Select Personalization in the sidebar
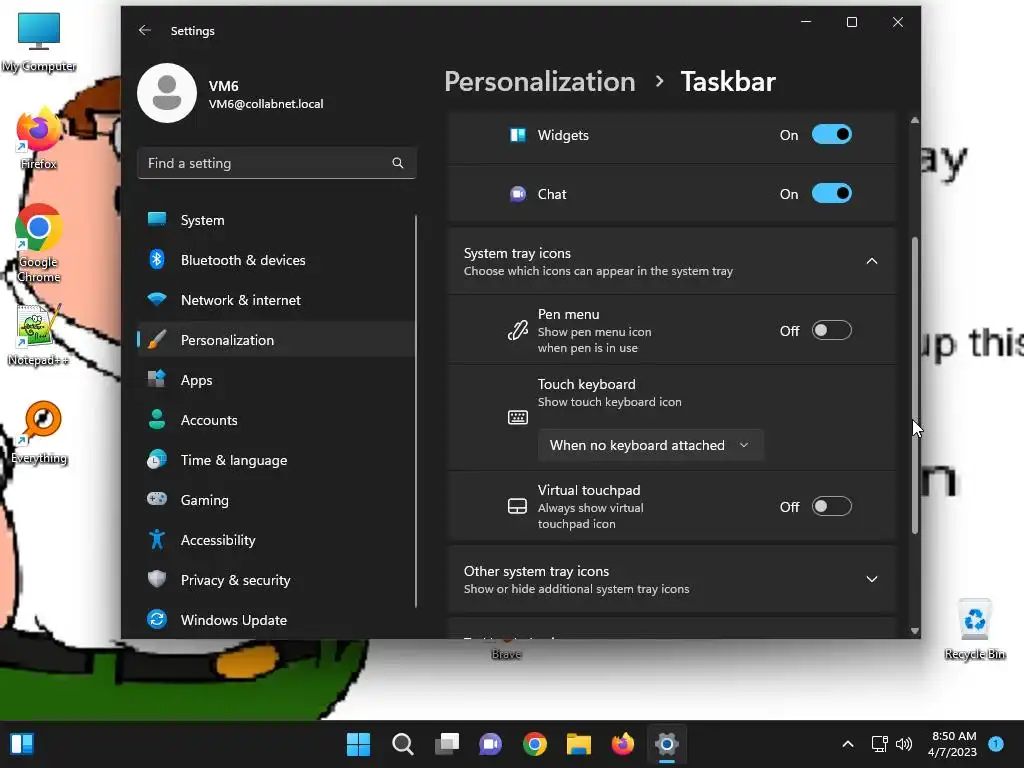This screenshot has width=1024, height=768. pyautogui.click(x=276, y=340)
